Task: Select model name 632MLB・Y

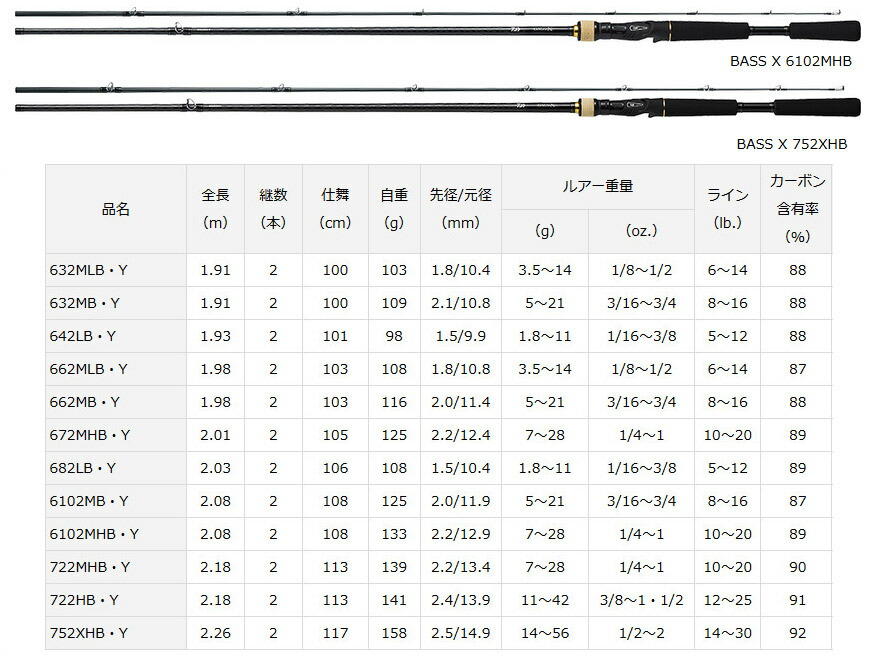Action: [x=89, y=270]
